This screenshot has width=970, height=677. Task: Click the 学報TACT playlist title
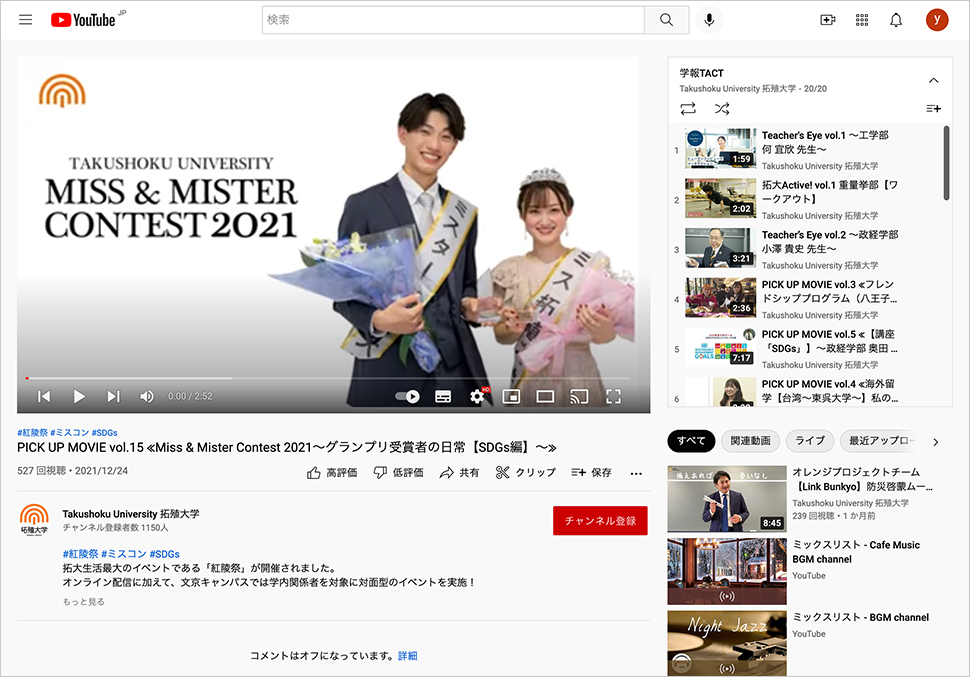(702, 73)
